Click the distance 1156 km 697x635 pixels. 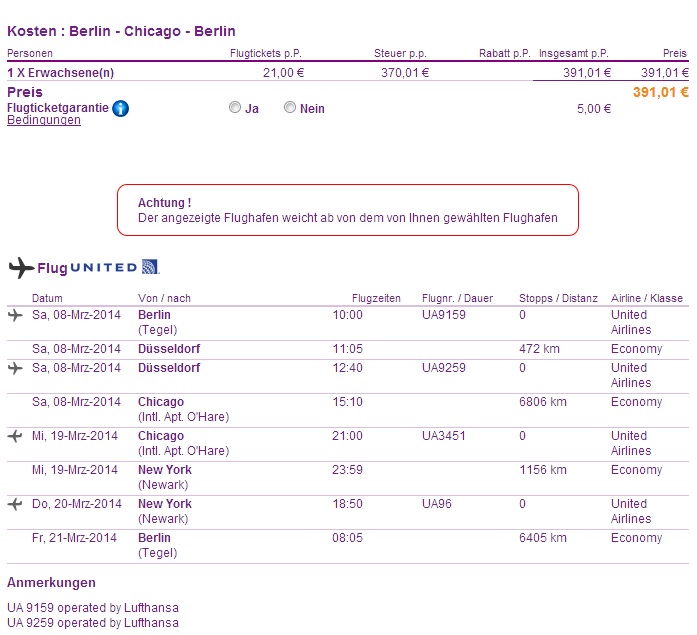point(543,470)
